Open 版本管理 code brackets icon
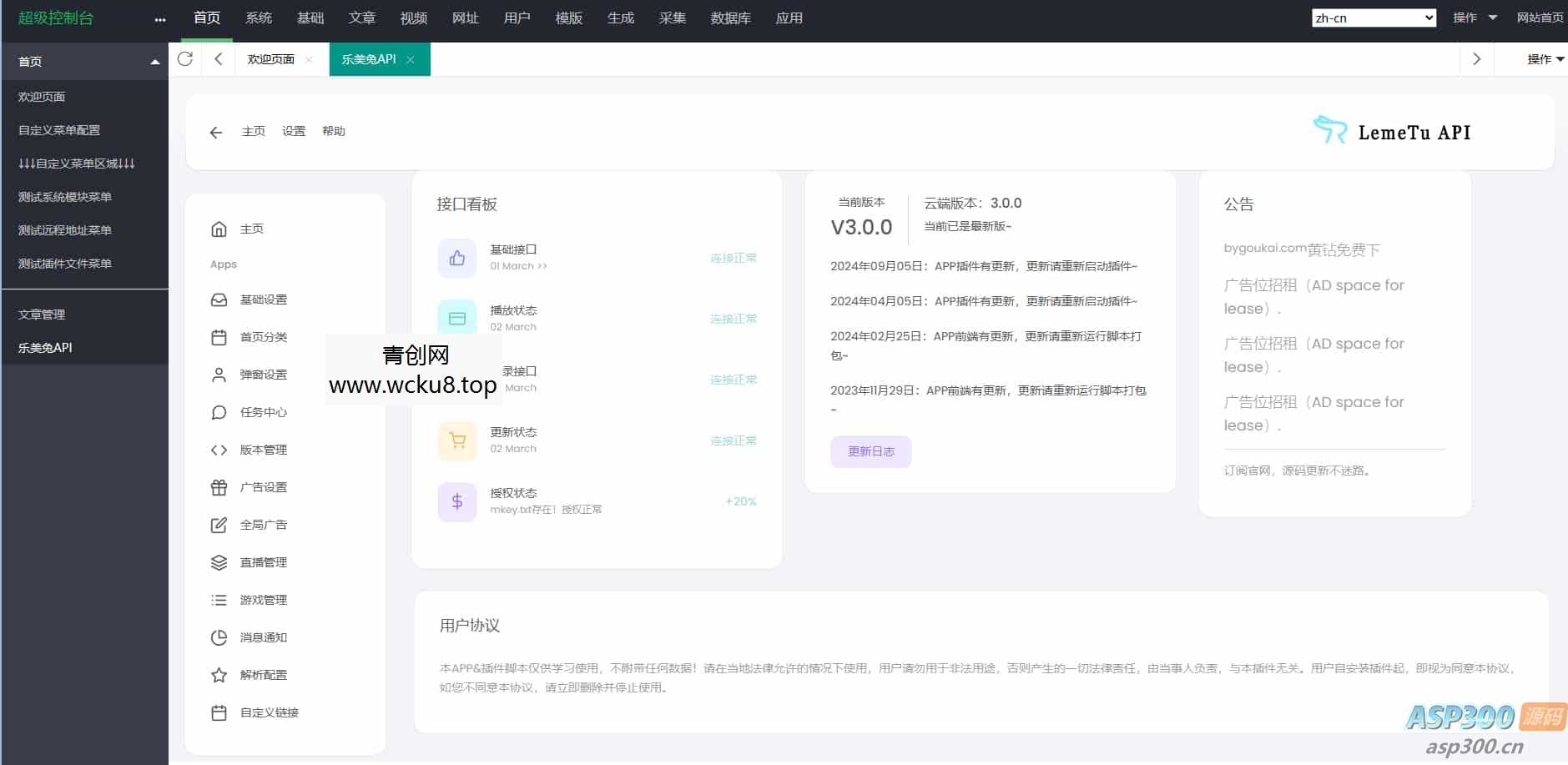 pyautogui.click(x=218, y=450)
